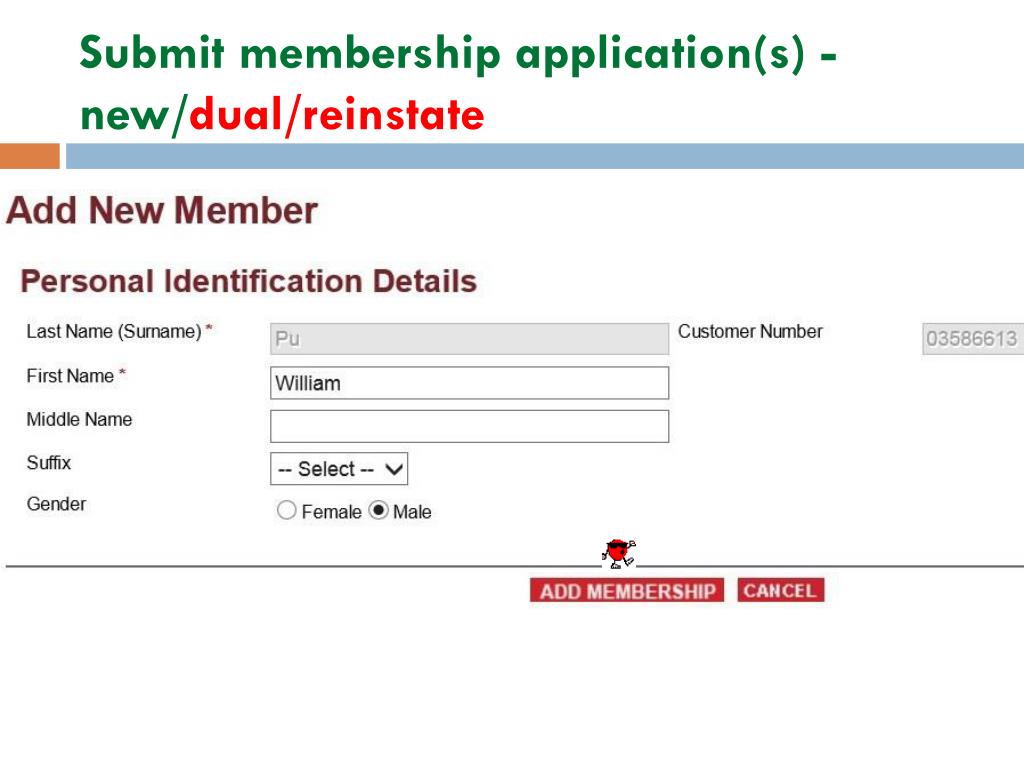Viewport: 1024px width, 768px height.
Task: Open the Suffix Select dropdown
Action: [339, 469]
